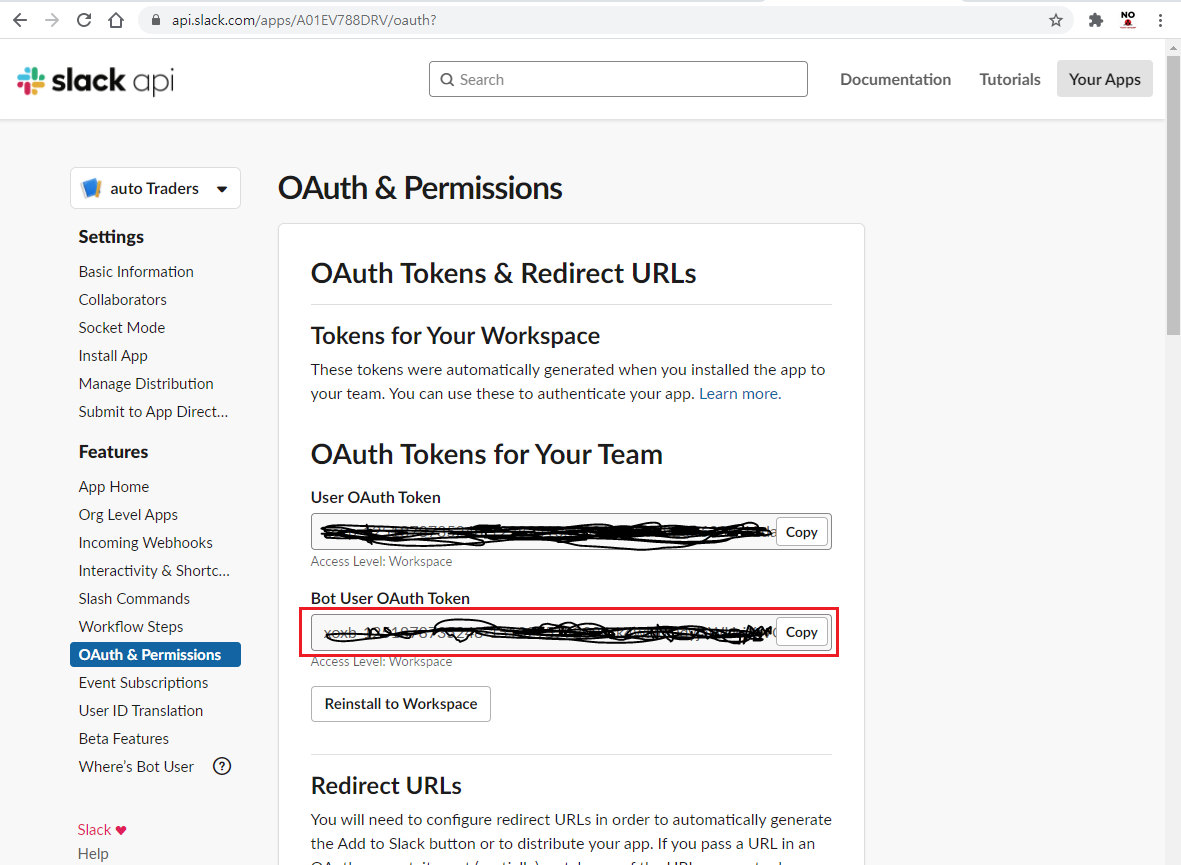The image size is (1181, 865).
Task: Open the Chrome three-dot menu
Action: (x=1161, y=20)
